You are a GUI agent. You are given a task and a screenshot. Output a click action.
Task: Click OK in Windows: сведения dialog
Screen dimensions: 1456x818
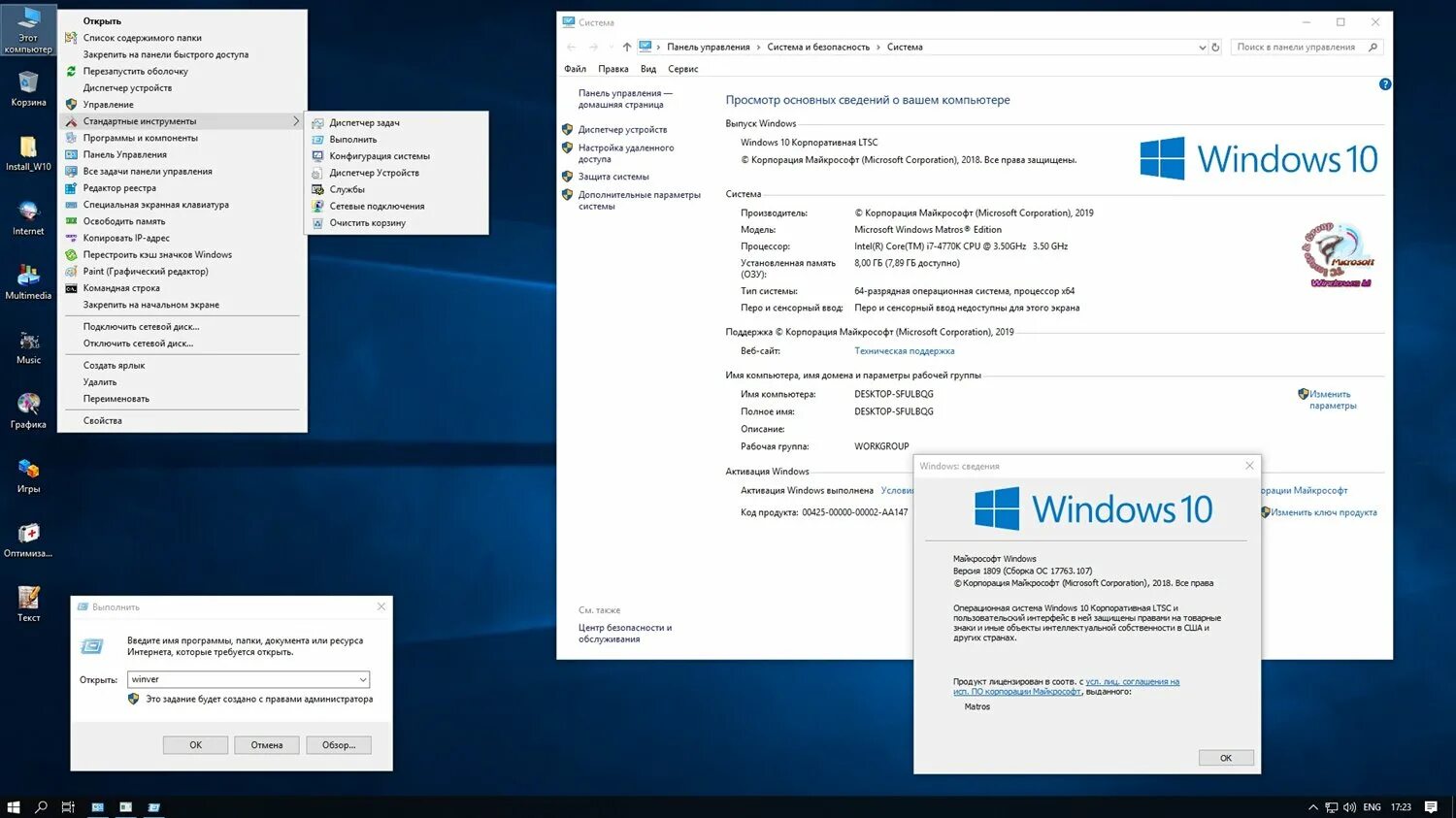click(x=1226, y=758)
